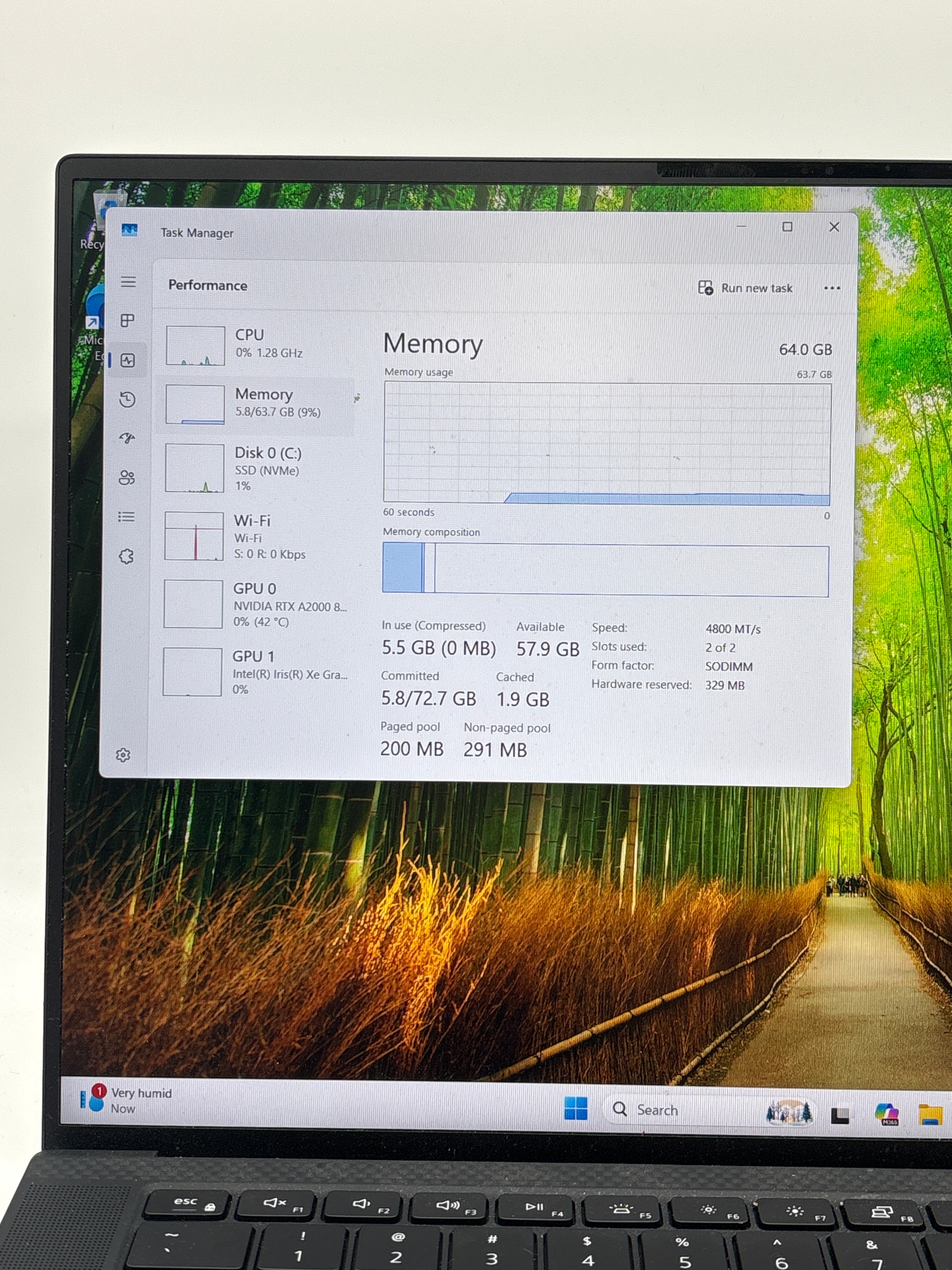Image resolution: width=952 pixels, height=1270 pixels.
Task: Click the Memory usage graph
Action: (x=607, y=444)
